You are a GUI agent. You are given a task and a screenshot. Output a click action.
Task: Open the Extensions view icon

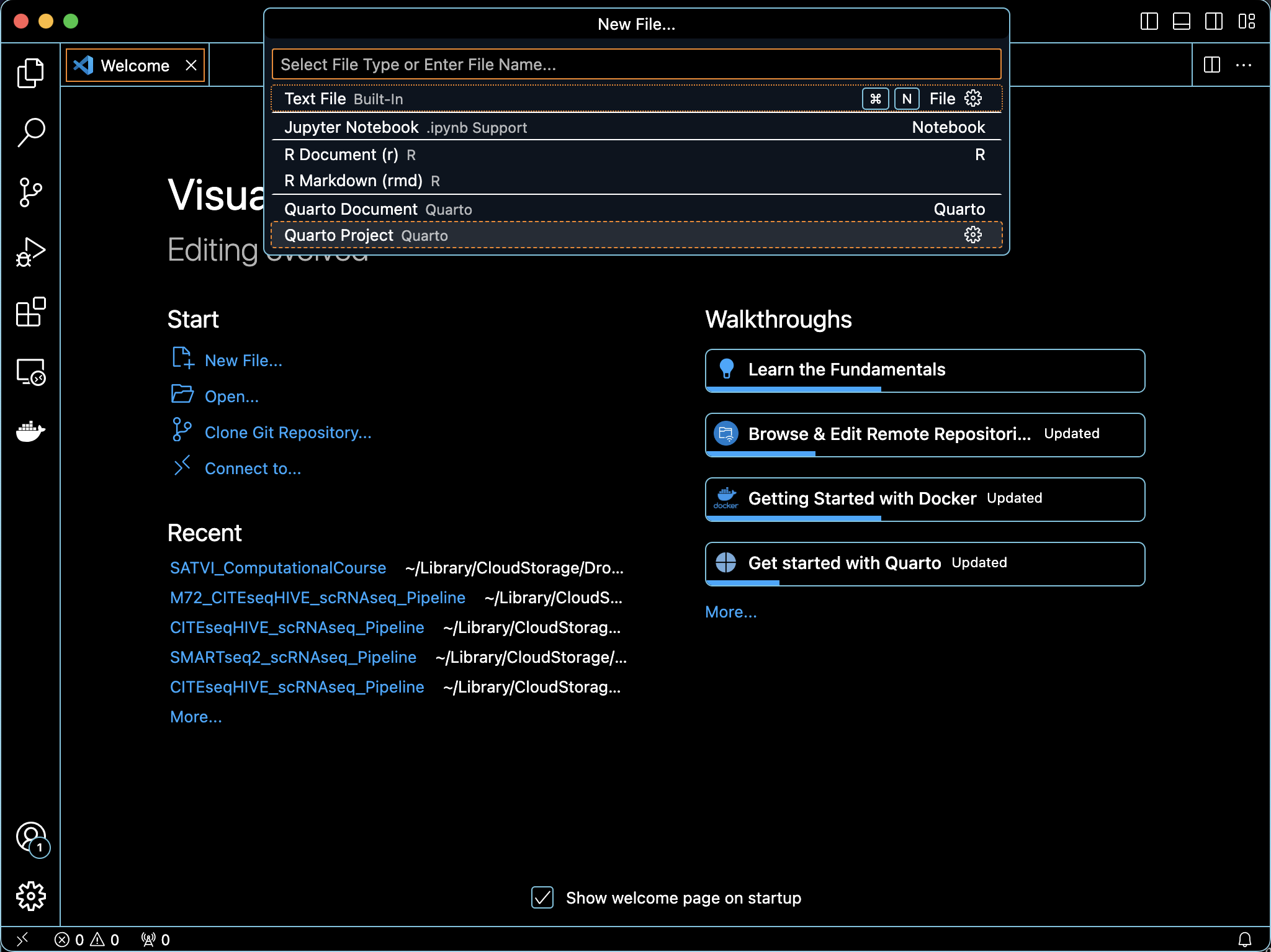[30, 312]
